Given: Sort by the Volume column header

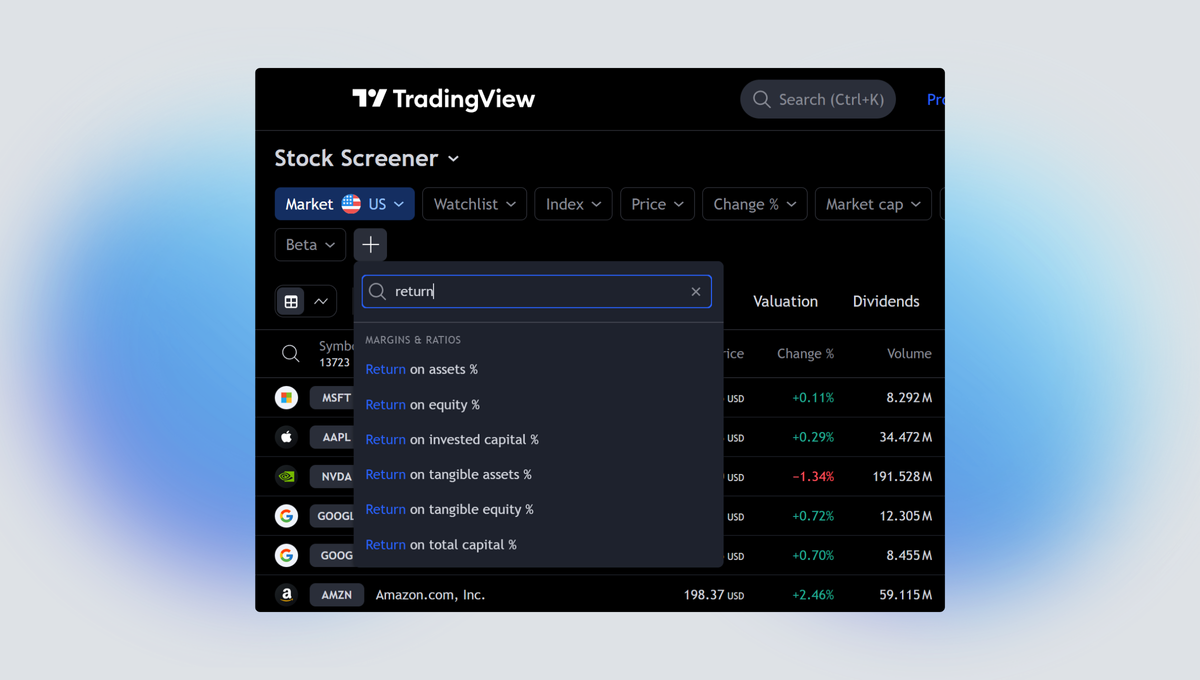Looking at the screenshot, I should click(x=909, y=353).
